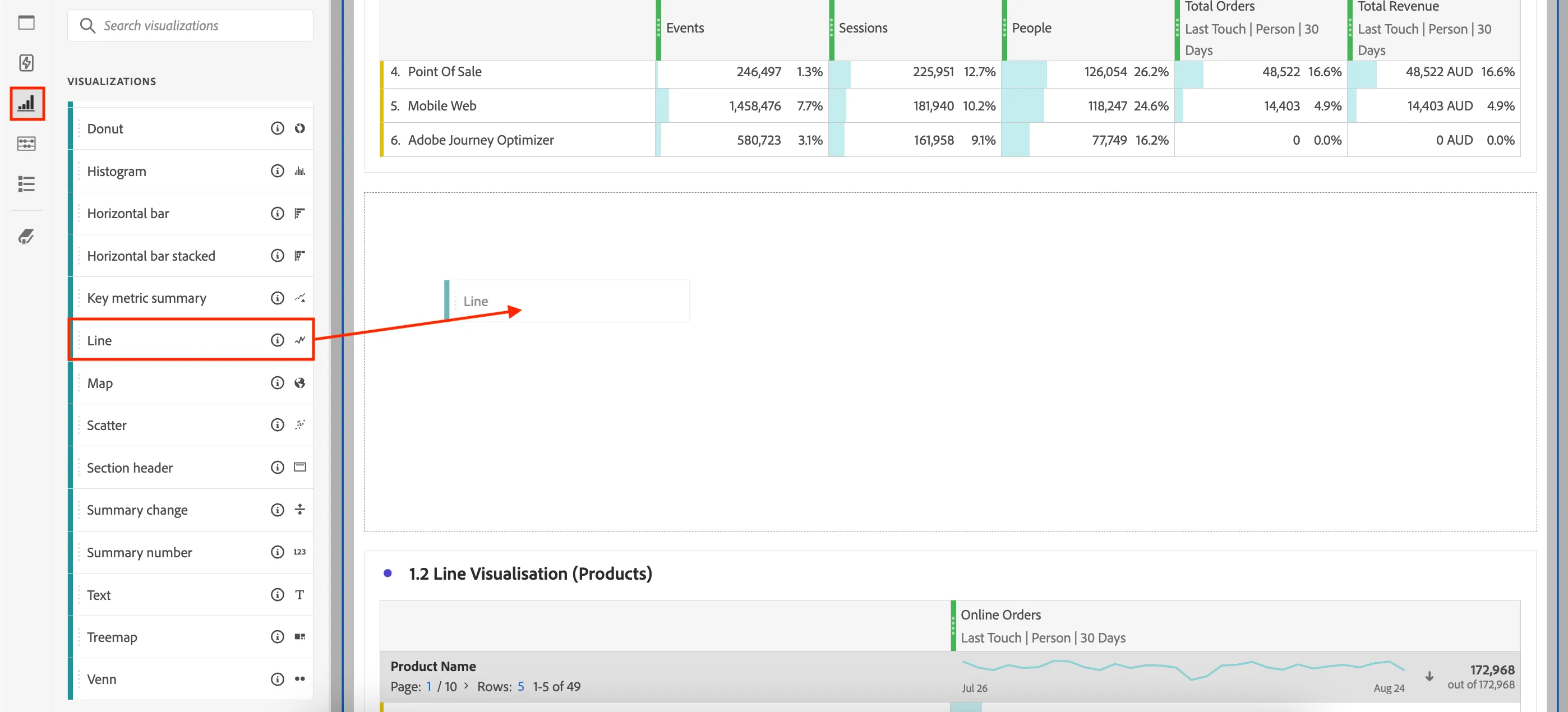Open the Components icon in left rail
Screen dimensions: 1568x712
point(26,144)
